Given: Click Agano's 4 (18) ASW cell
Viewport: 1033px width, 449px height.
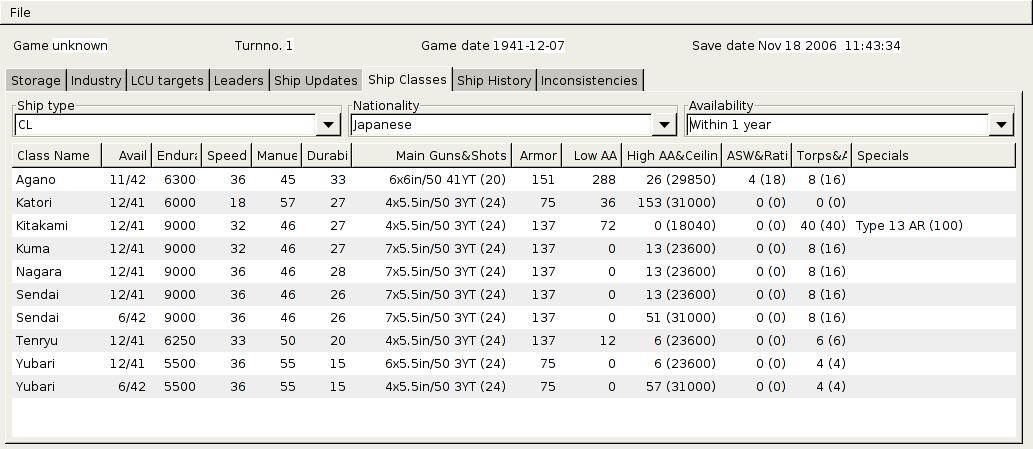Looking at the screenshot, I should coord(757,180).
